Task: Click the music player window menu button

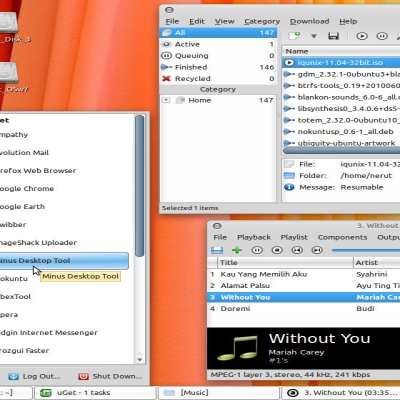Action: pos(217,226)
